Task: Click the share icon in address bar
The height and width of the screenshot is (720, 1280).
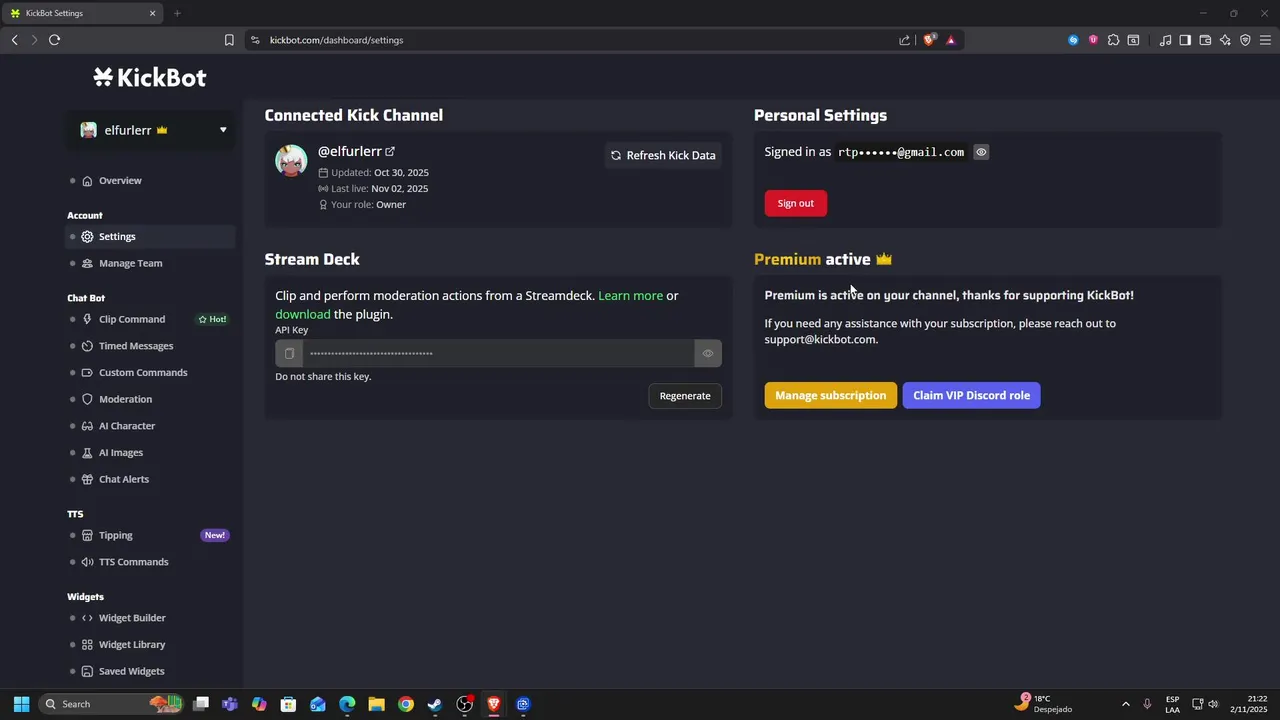Action: coord(905,40)
